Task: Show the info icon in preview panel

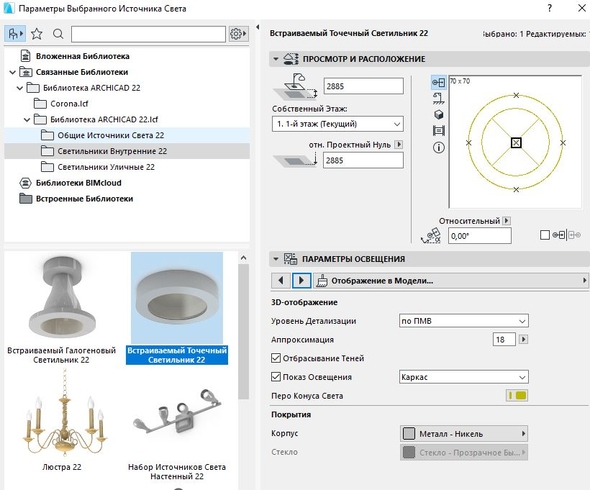Action: (438, 147)
